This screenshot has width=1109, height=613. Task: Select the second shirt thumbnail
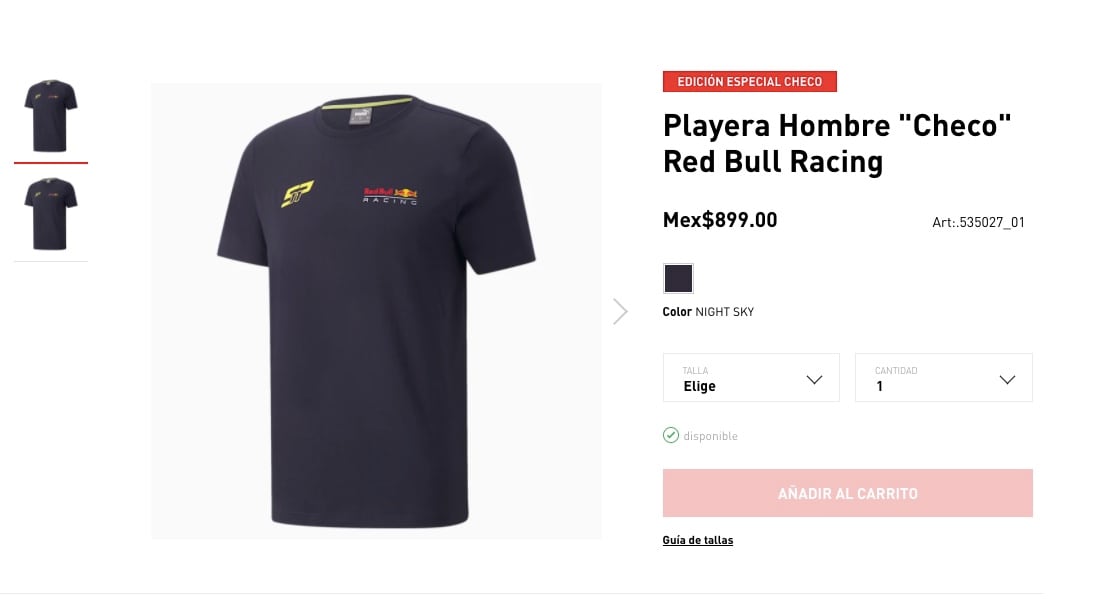(51, 214)
